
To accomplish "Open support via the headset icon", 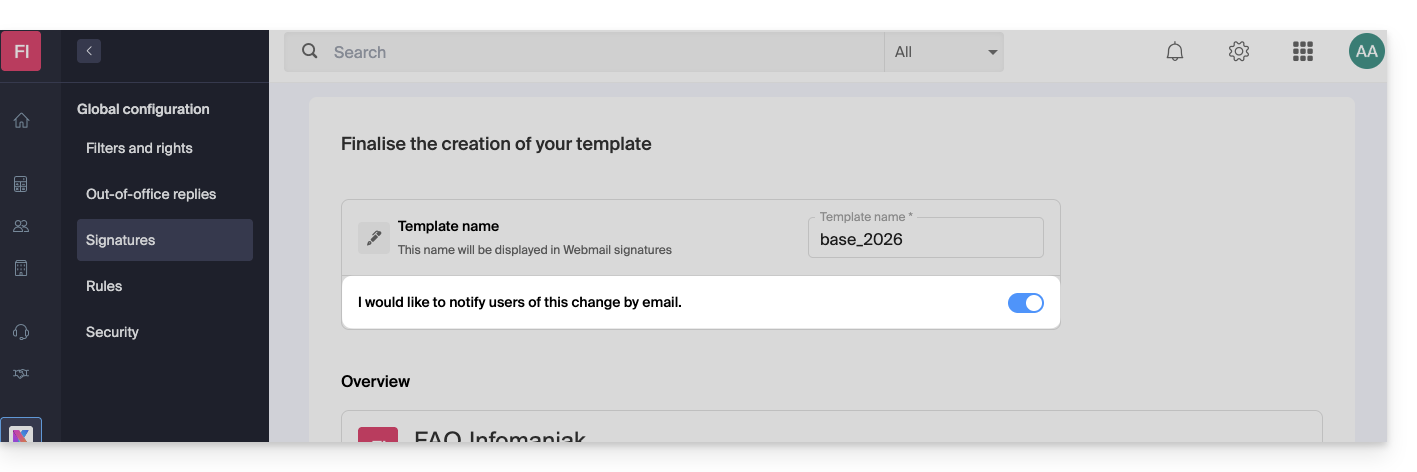I will point(21,332).
